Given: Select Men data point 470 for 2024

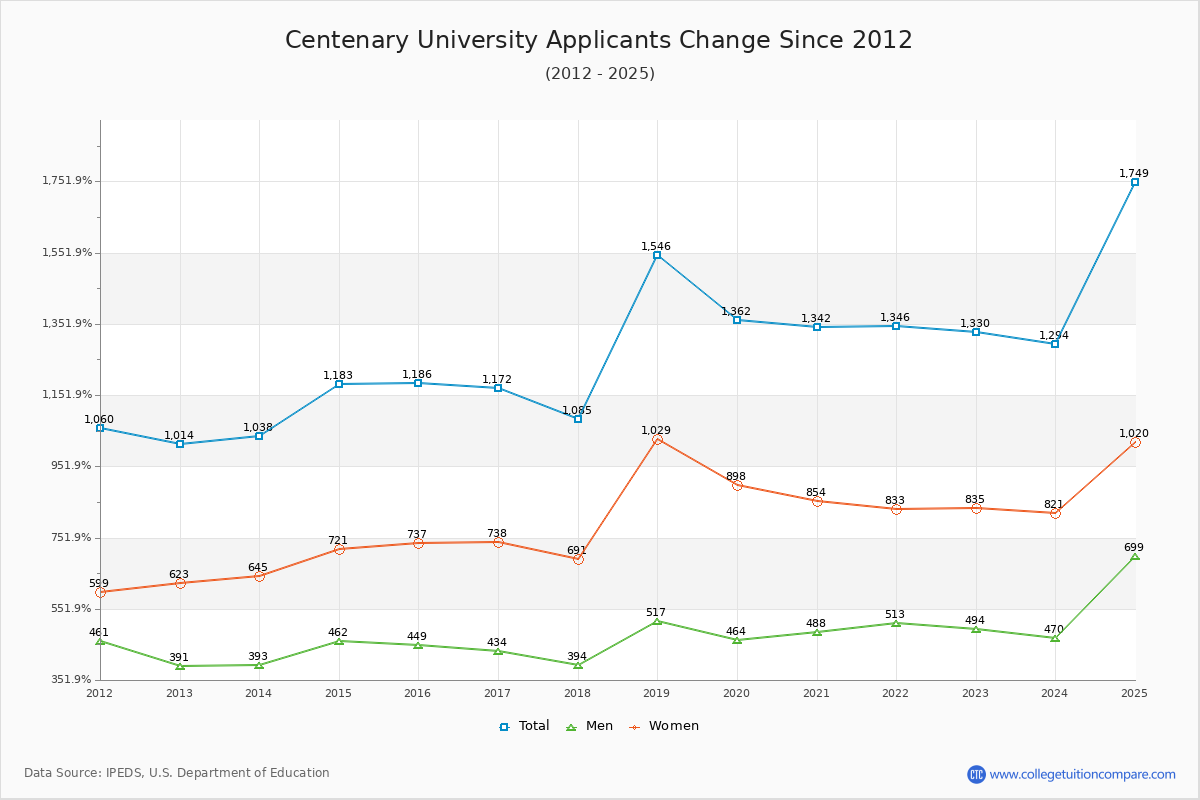Looking at the screenshot, I should (1055, 638).
